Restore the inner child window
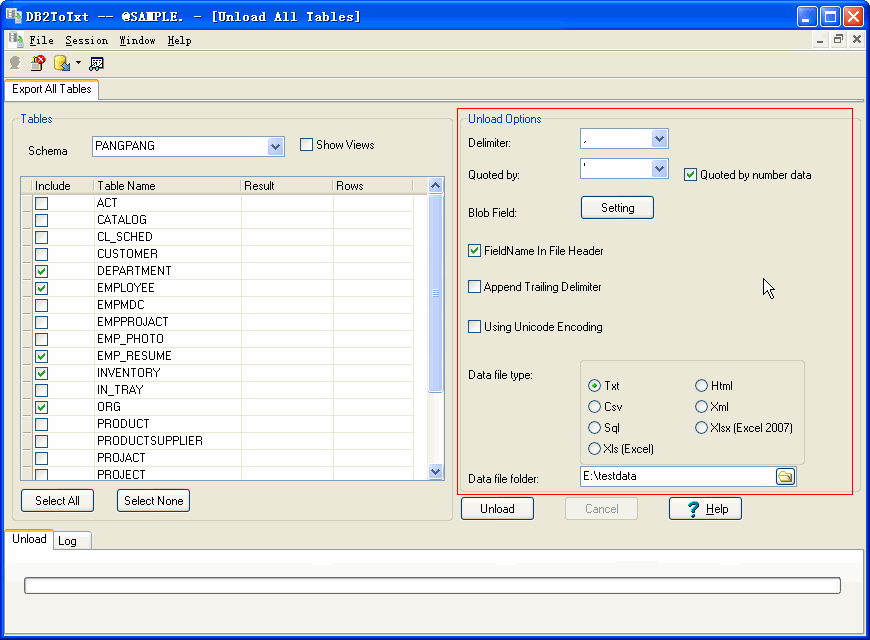Image resolution: width=870 pixels, height=640 pixels. (838, 39)
